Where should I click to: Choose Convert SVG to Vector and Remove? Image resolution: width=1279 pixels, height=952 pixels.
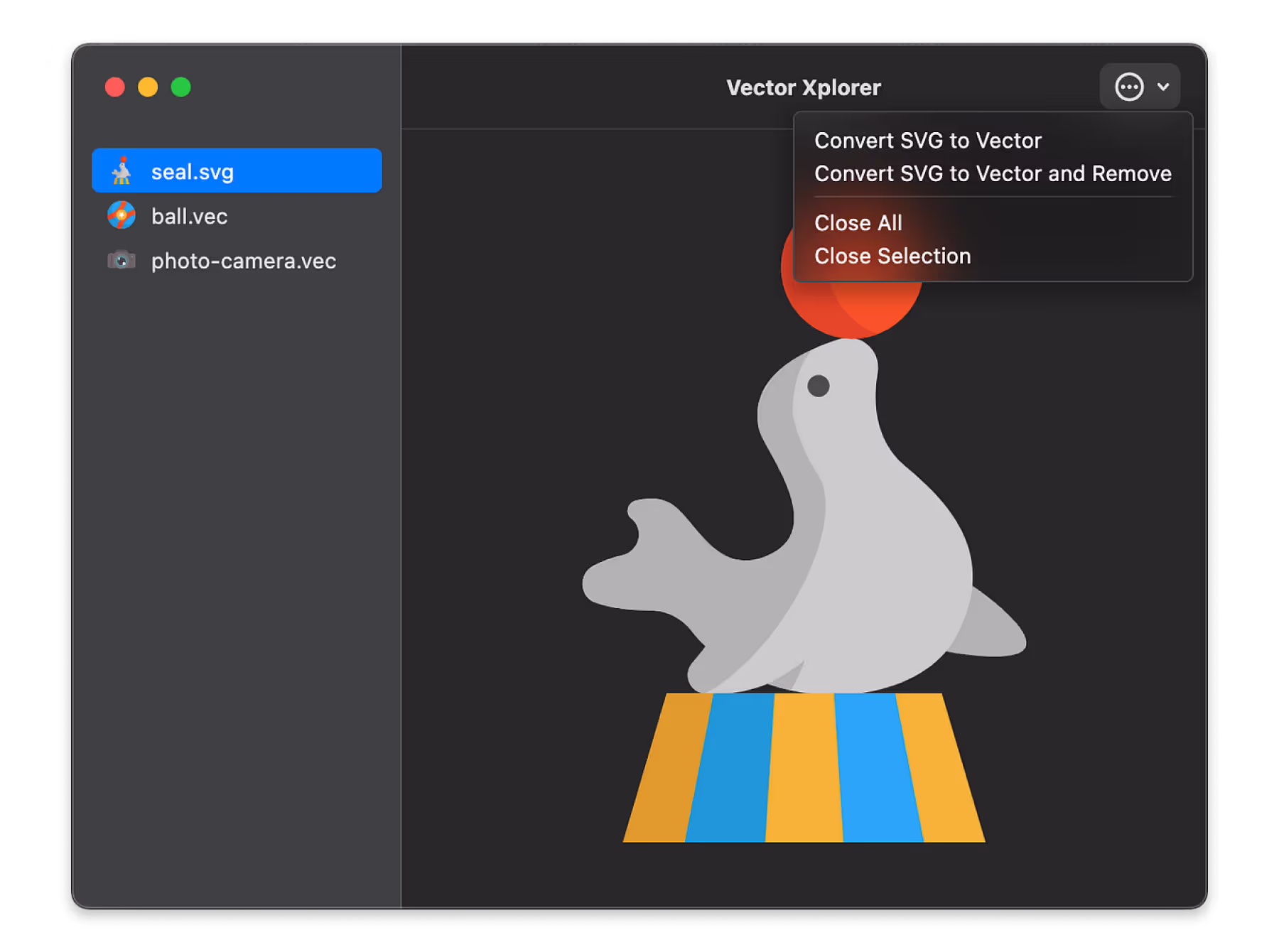click(993, 173)
